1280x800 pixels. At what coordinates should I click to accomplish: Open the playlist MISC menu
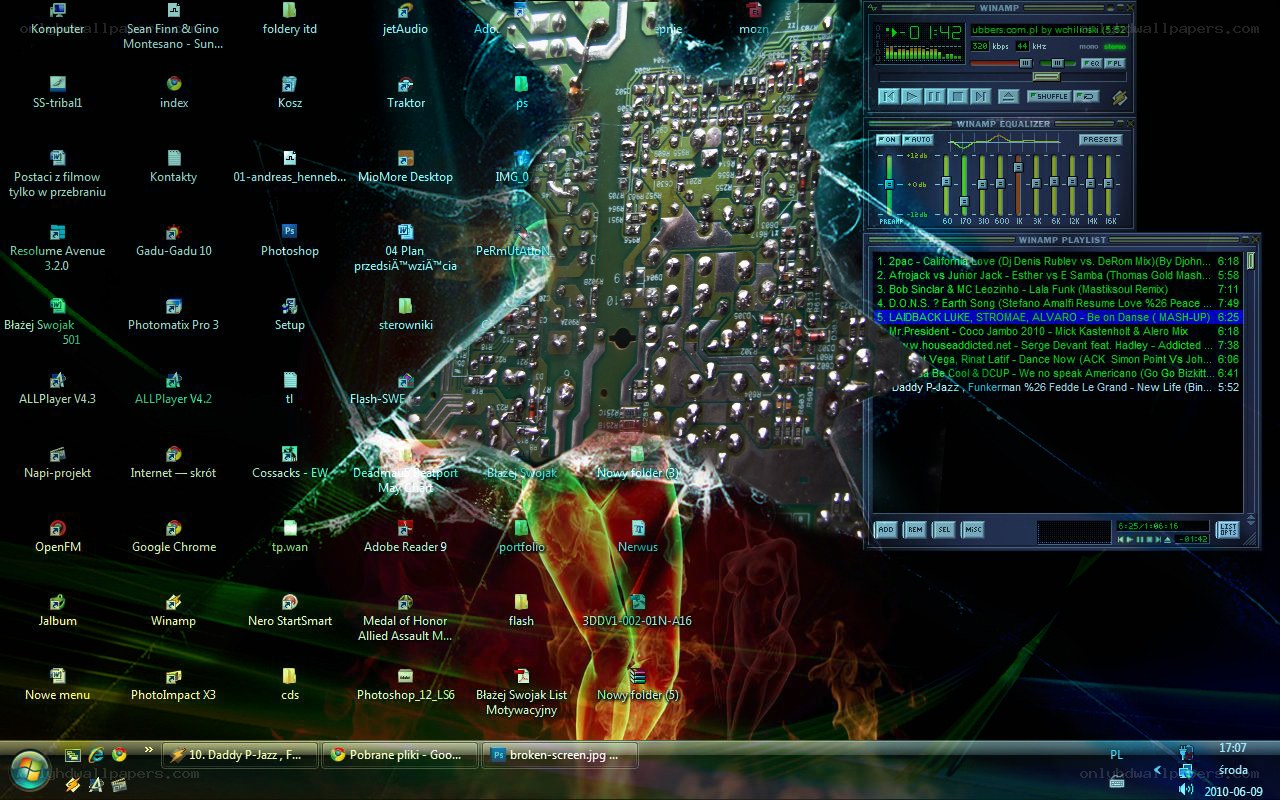[x=972, y=530]
